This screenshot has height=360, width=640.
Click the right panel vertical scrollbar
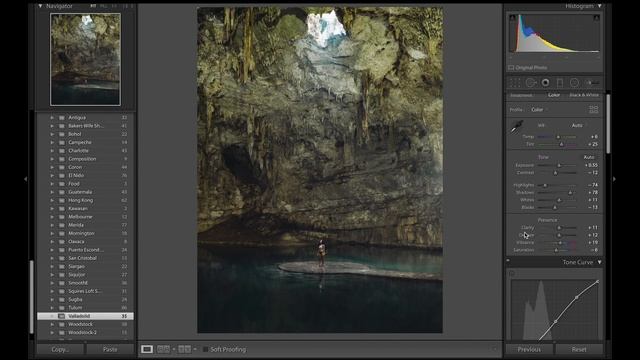(x=608, y=124)
